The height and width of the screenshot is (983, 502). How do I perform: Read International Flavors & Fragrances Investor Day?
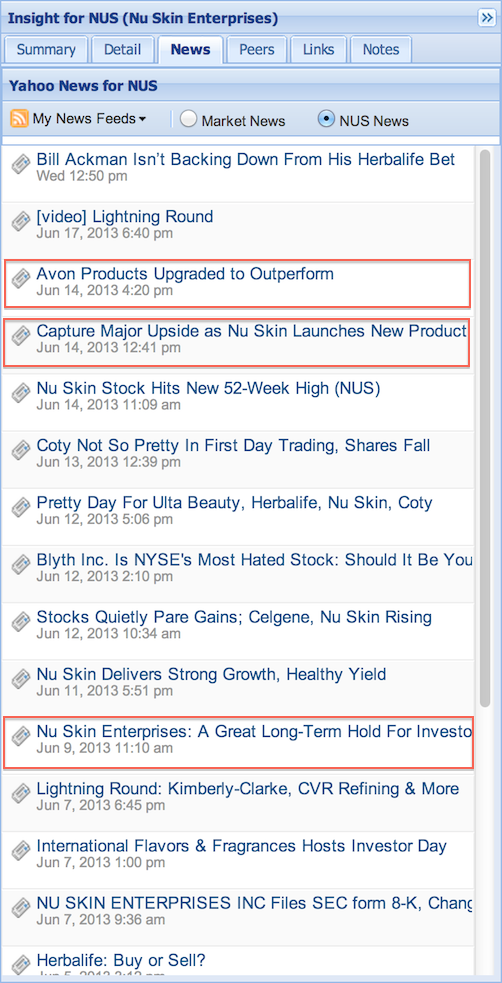(241, 846)
